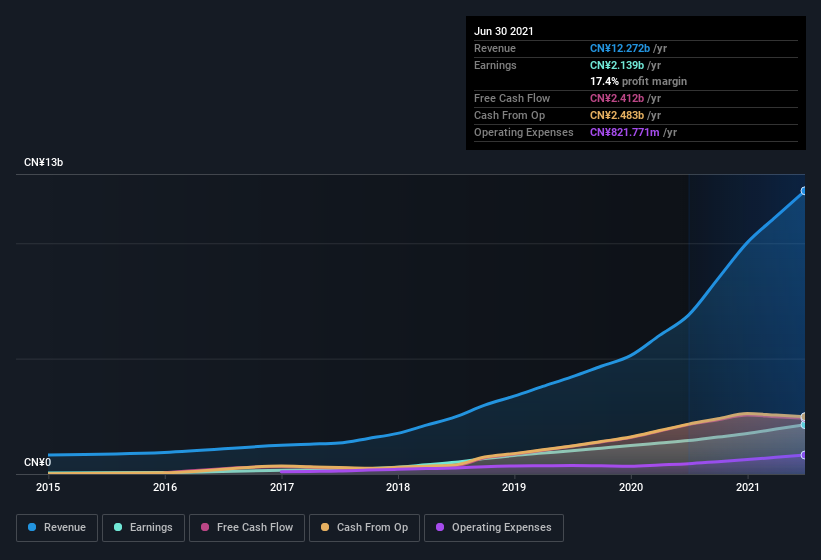821x560 pixels.
Task: Click the 2021 x-axis label
Action: pyautogui.click(x=748, y=487)
